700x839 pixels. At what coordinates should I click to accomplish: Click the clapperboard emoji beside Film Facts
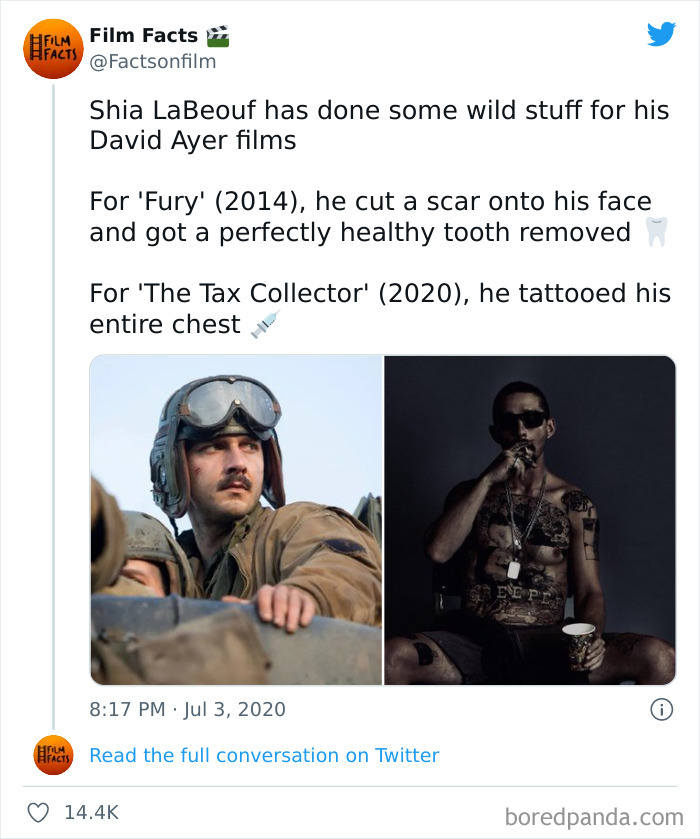pos(217,36)
